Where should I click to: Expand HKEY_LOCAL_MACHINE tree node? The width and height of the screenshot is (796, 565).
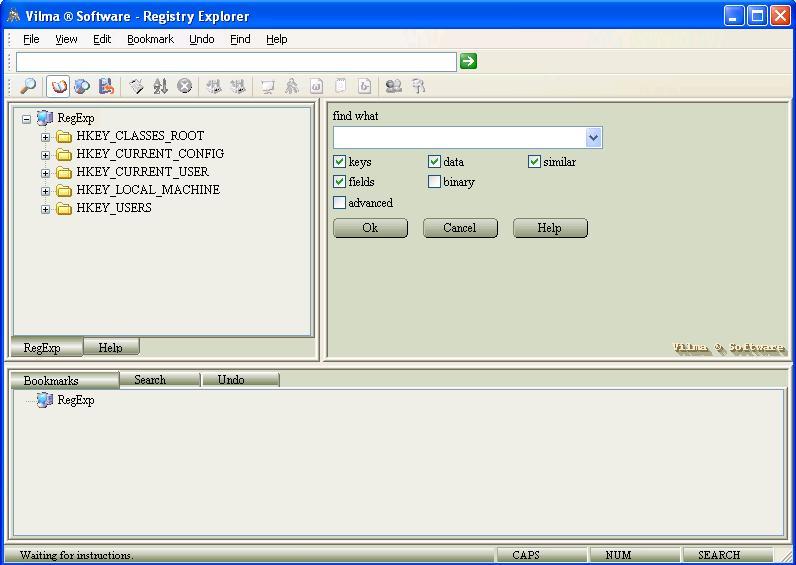click(x=45, y=191)
